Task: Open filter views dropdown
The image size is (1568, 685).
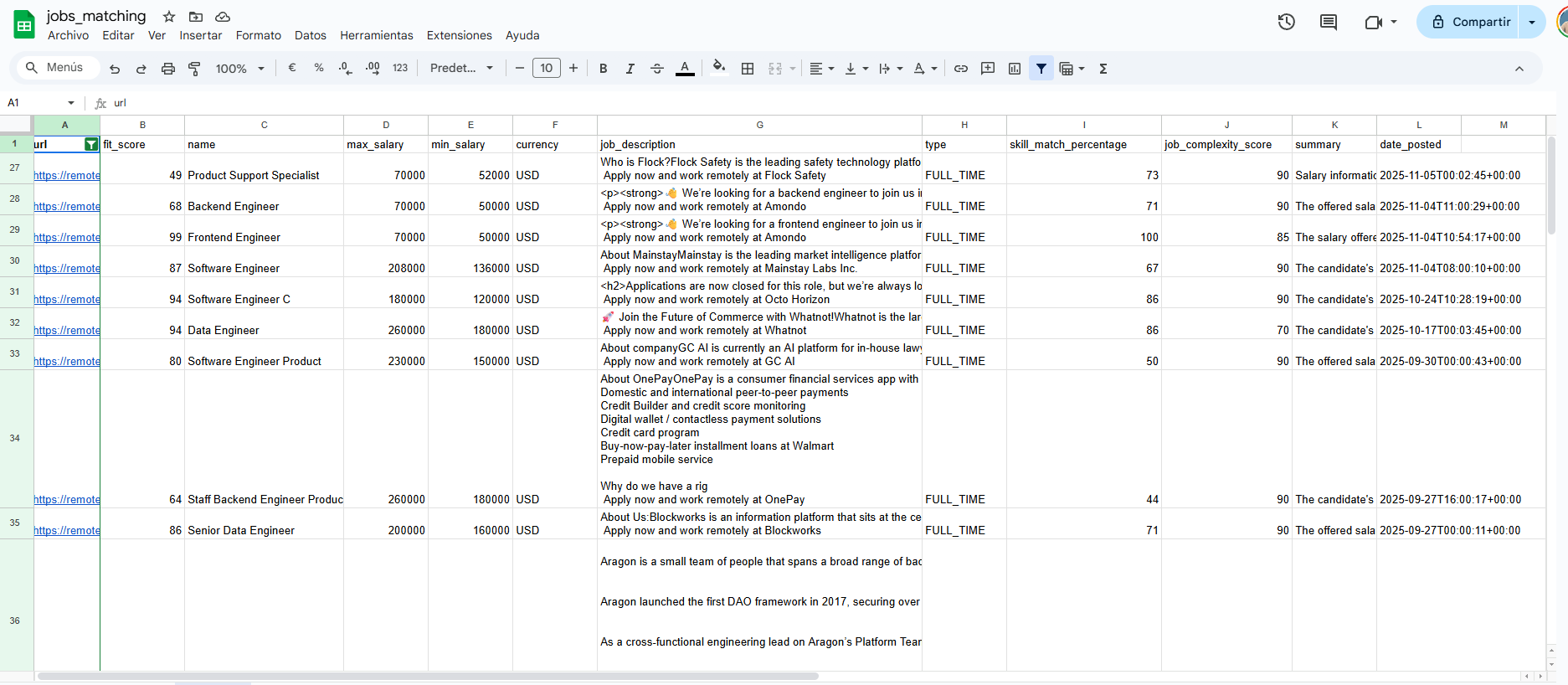Action: 1072,69
